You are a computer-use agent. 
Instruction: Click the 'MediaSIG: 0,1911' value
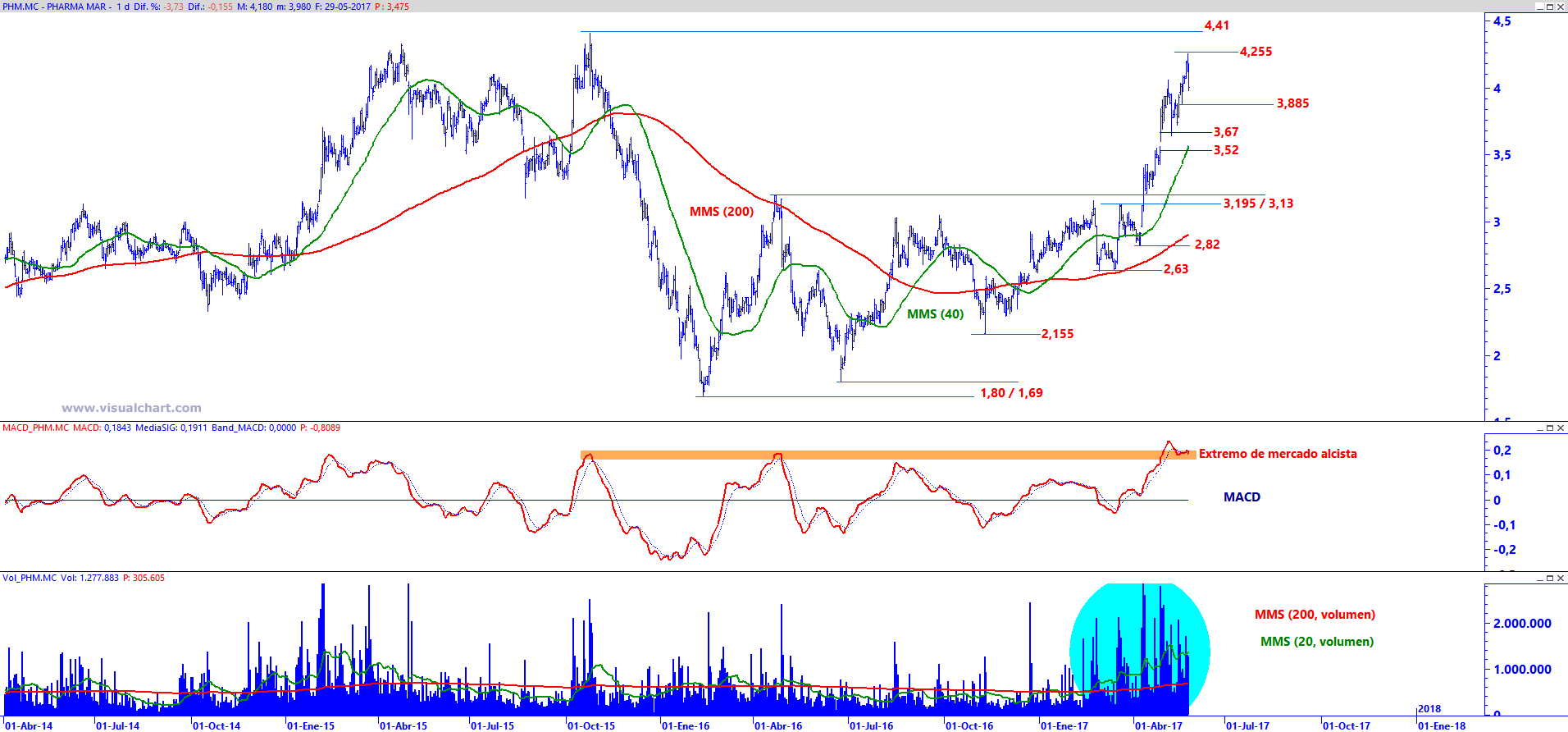click(171, 428)
